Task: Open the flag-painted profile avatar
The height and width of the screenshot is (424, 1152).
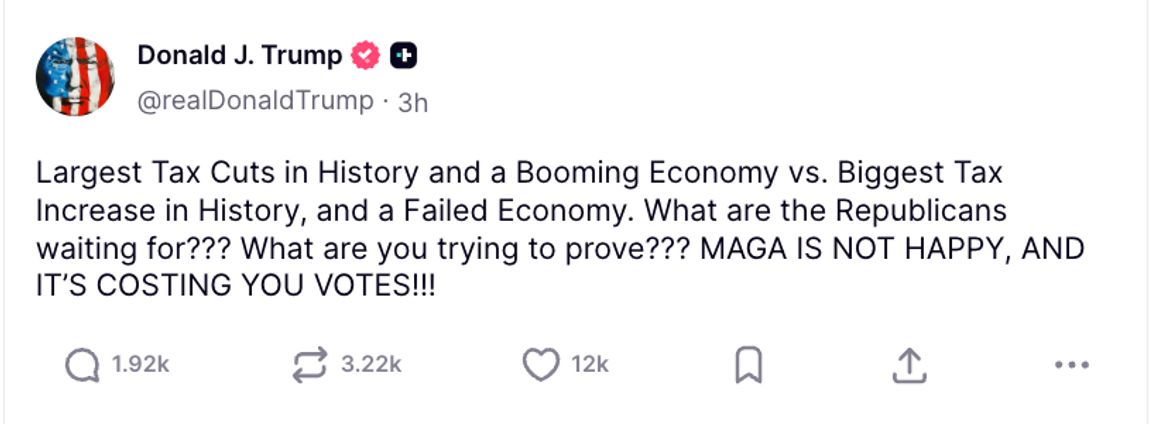Action: [75, 77]
